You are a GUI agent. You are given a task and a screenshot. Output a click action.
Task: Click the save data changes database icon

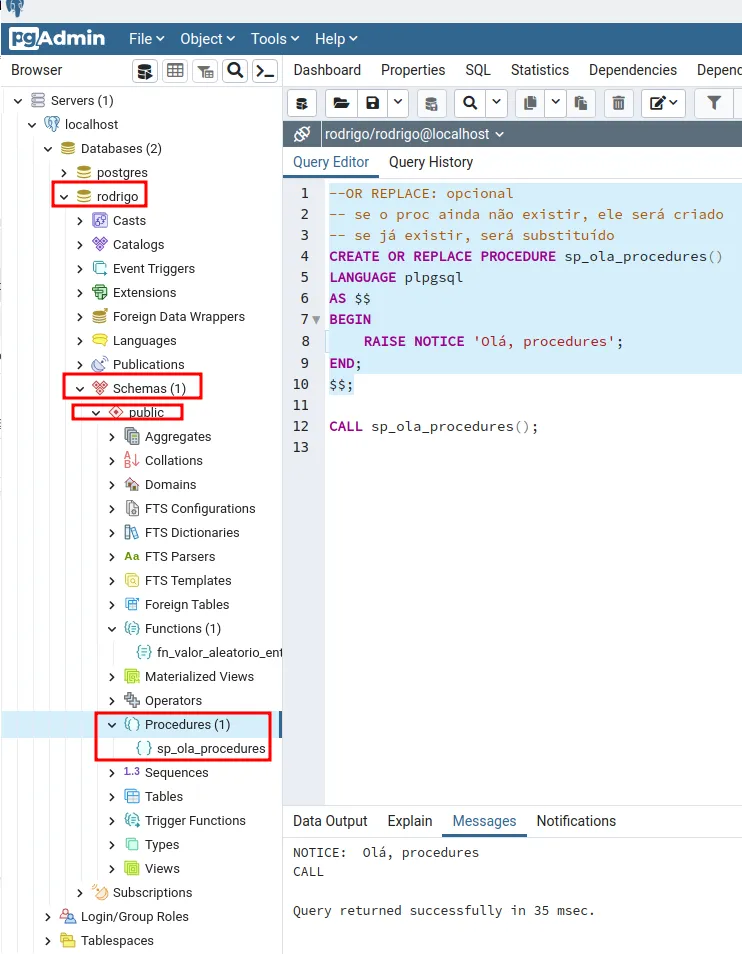[x=431, y=103]
